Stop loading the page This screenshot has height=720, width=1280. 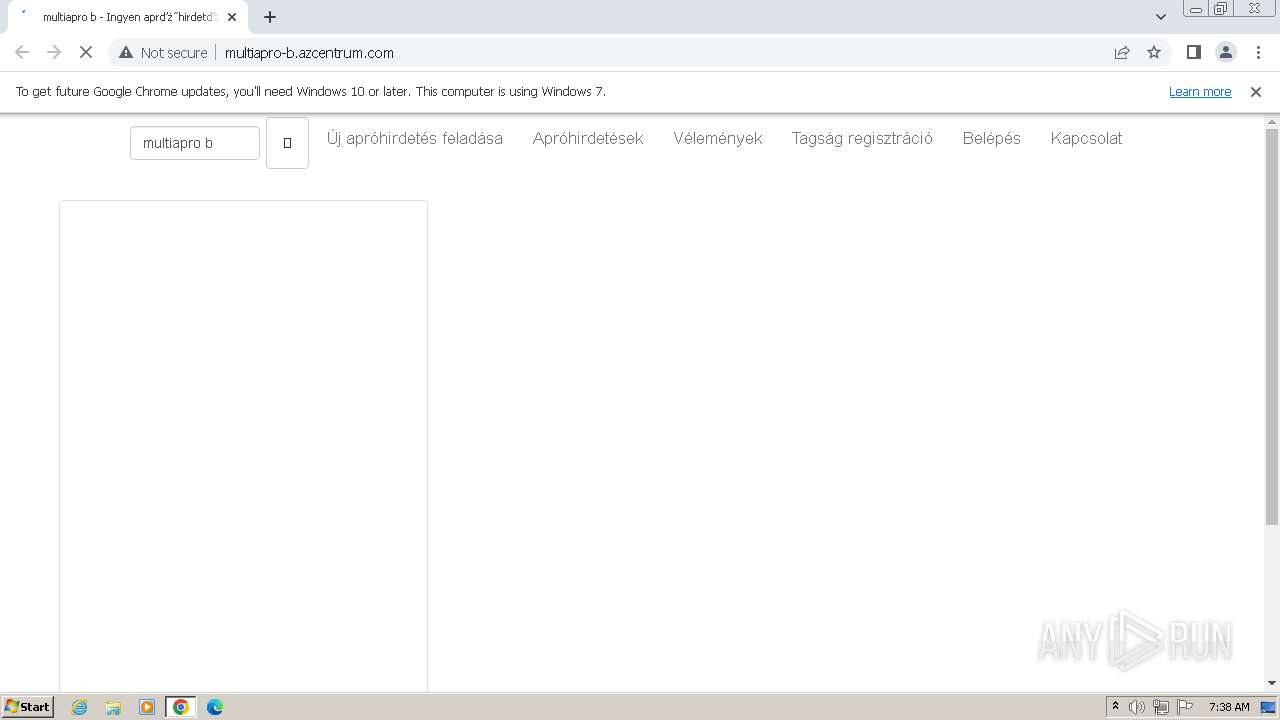coord(86,52)
